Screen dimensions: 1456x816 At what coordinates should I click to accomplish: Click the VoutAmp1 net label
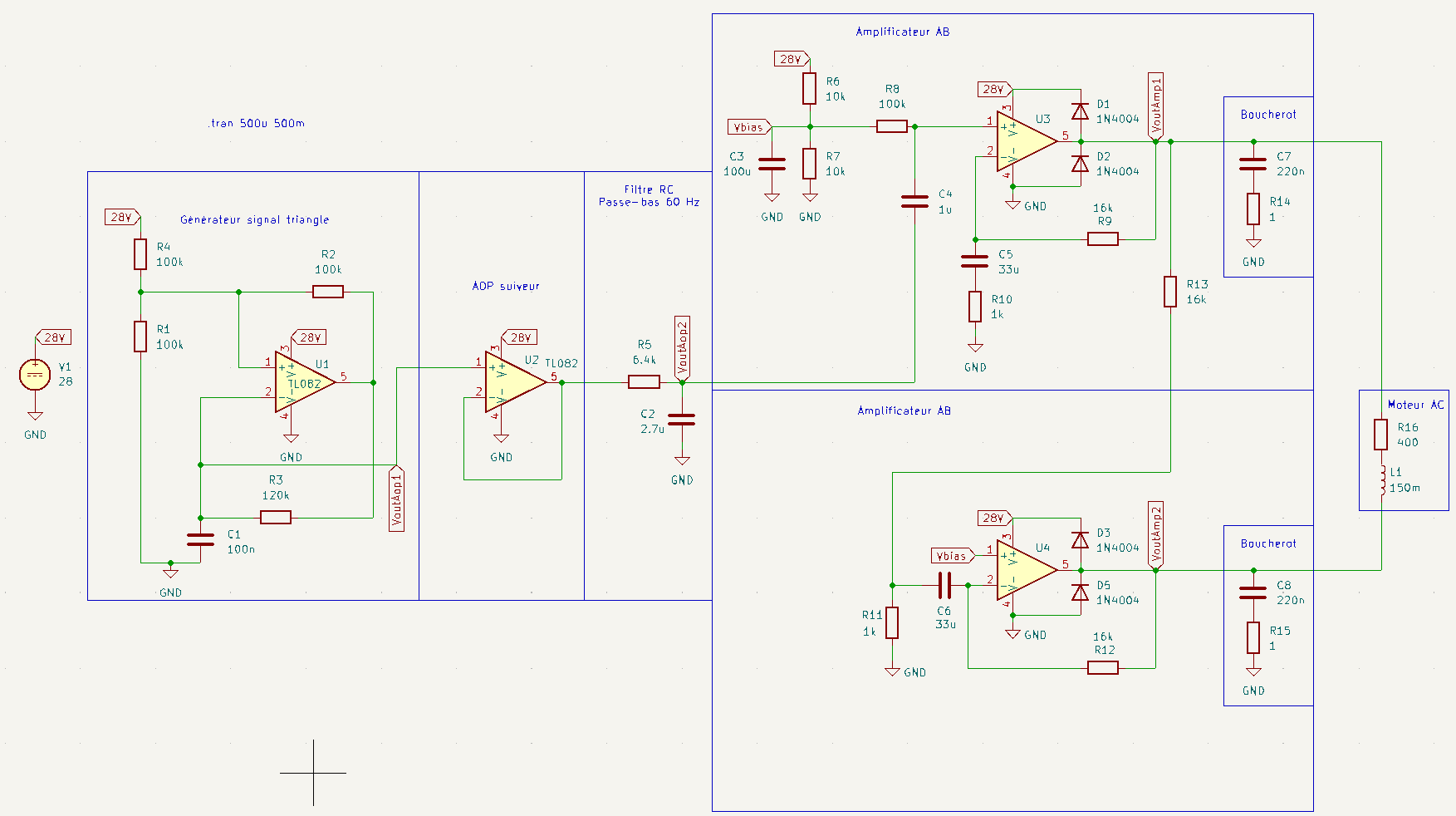[x=1155, y=106]
